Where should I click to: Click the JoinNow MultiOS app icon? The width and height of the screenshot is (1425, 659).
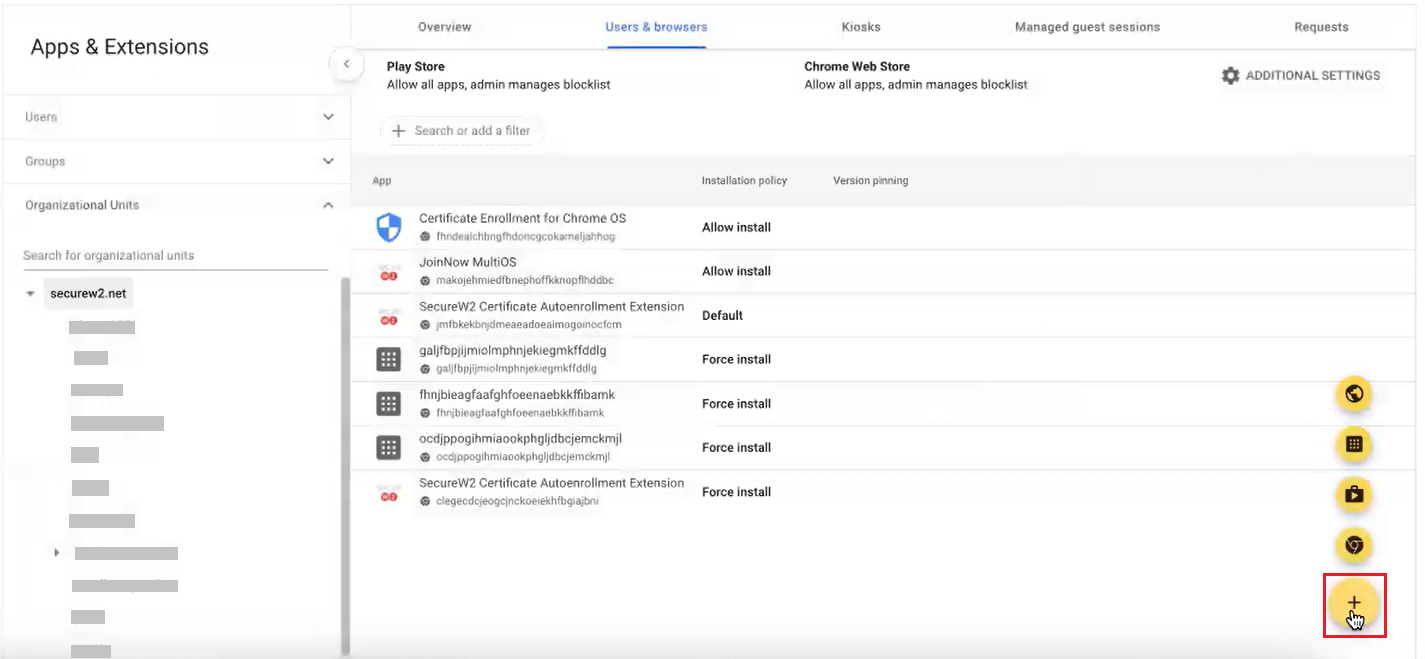(x=388, y=272)
